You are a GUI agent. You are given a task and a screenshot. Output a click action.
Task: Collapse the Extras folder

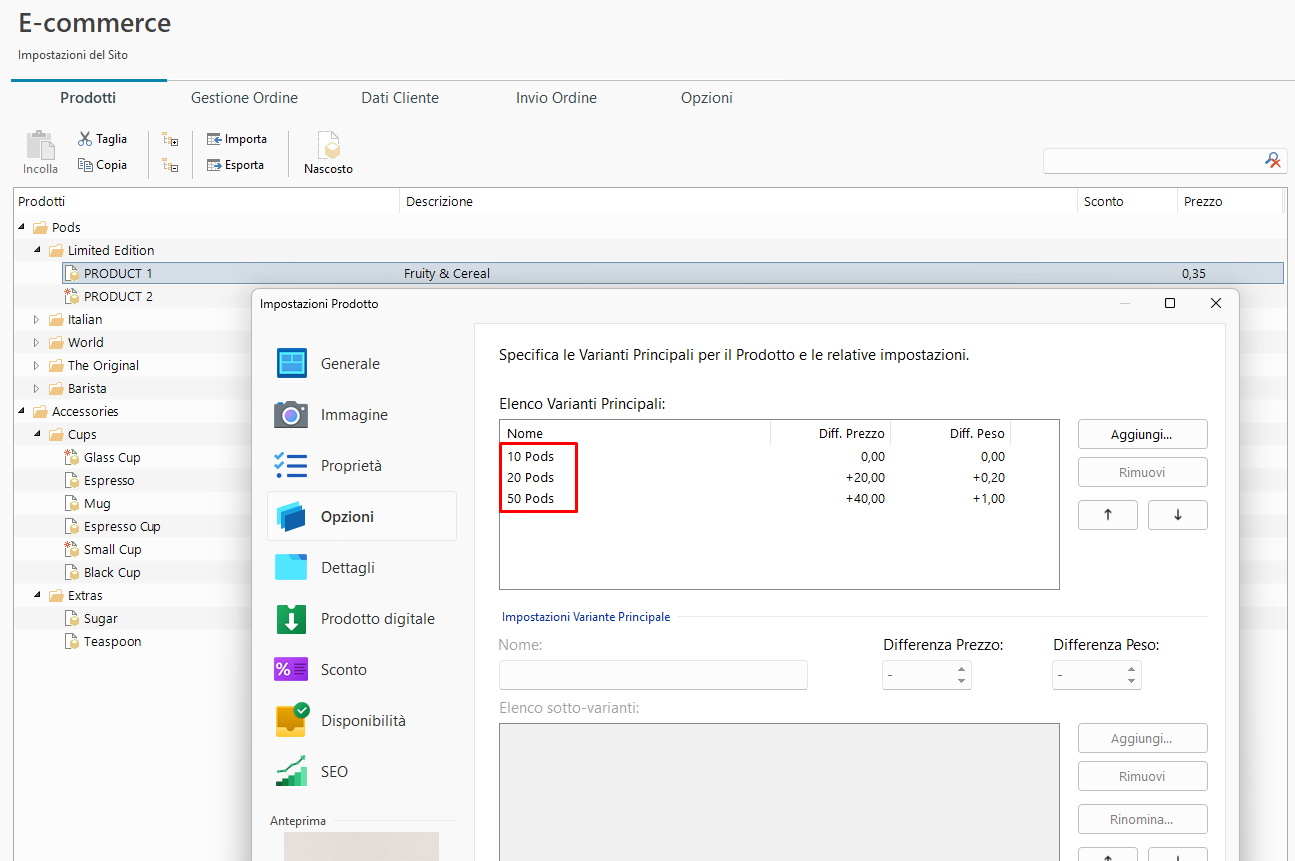coord(38,595)
